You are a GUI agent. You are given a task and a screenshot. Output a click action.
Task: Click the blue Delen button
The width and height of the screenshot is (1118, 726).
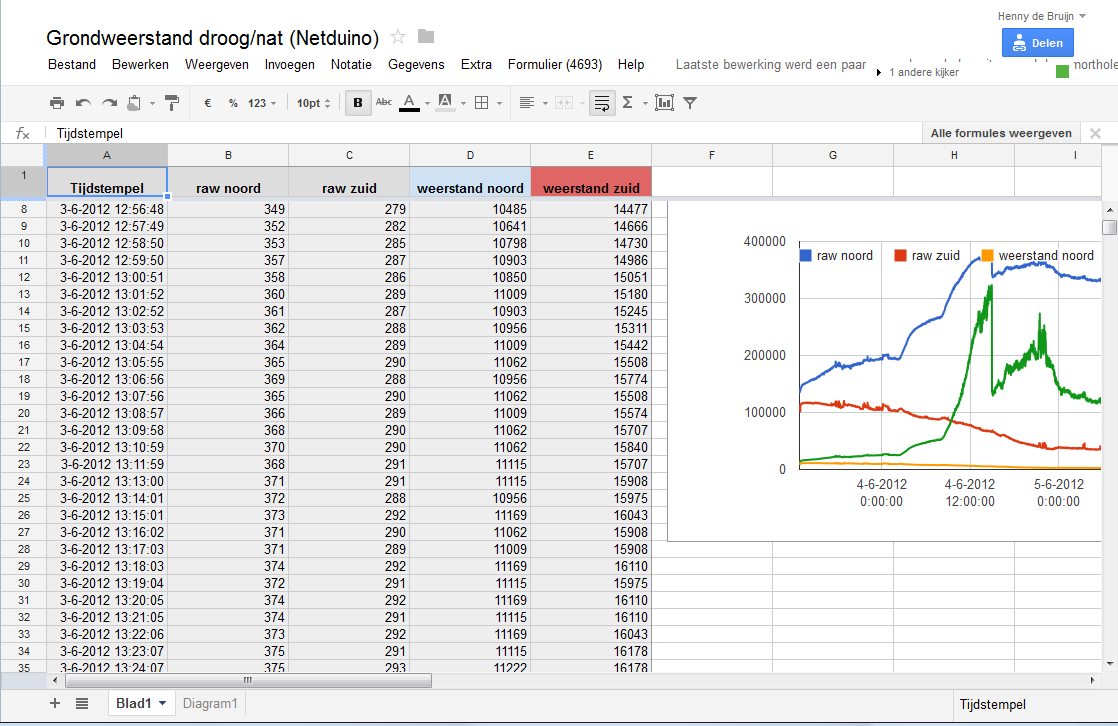1037,42
